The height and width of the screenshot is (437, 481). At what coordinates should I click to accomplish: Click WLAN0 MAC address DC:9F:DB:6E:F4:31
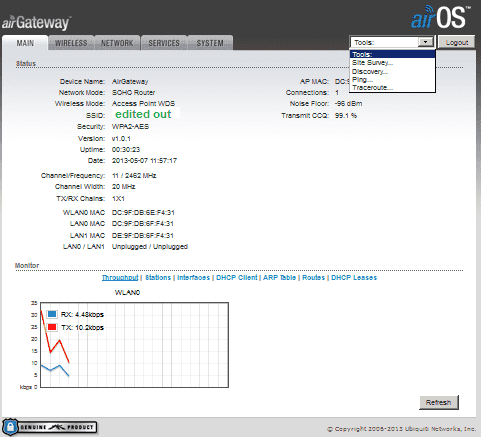(x=143, y=213)
